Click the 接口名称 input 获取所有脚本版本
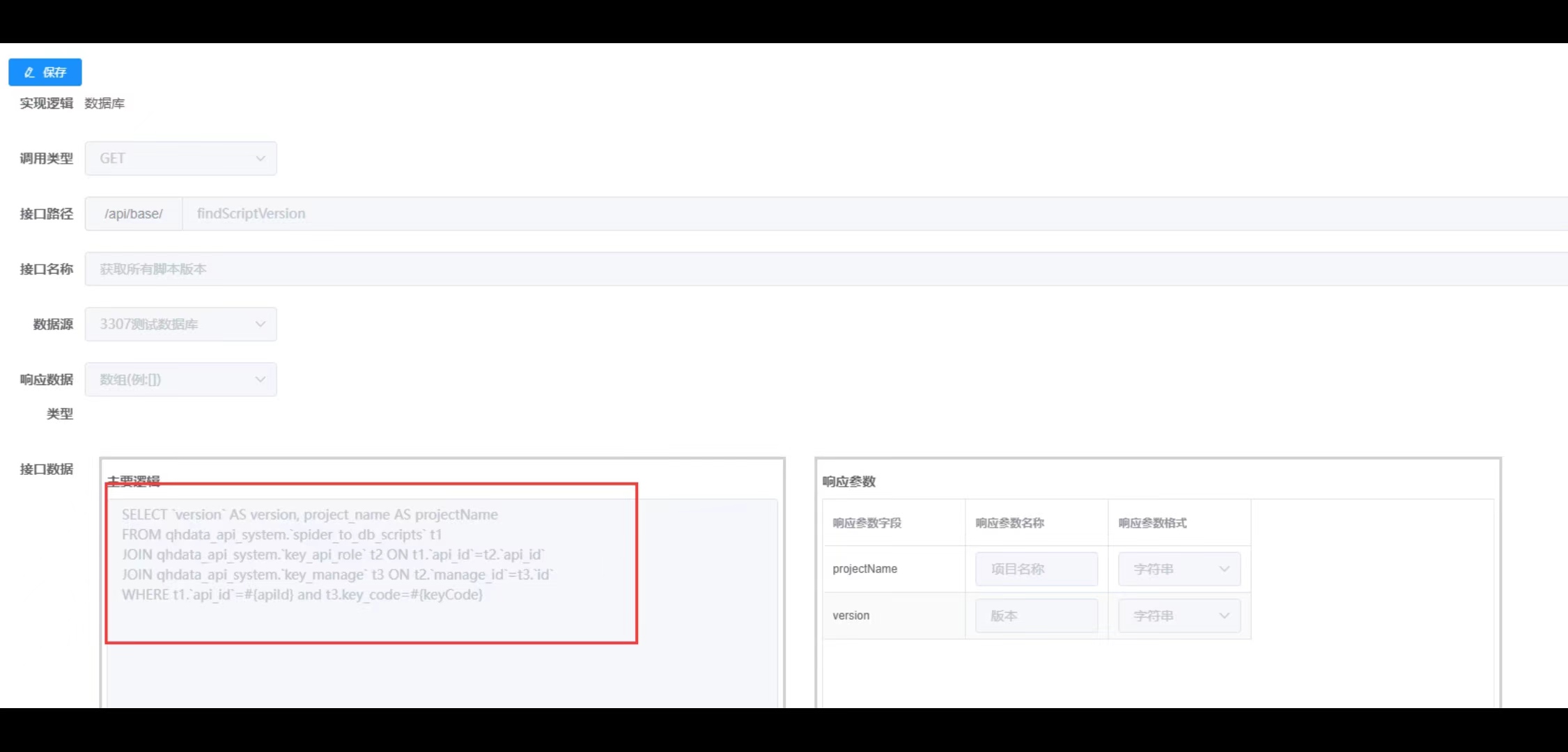The width and height of the screenshot is (1568, 752). [x=826, y=269]
